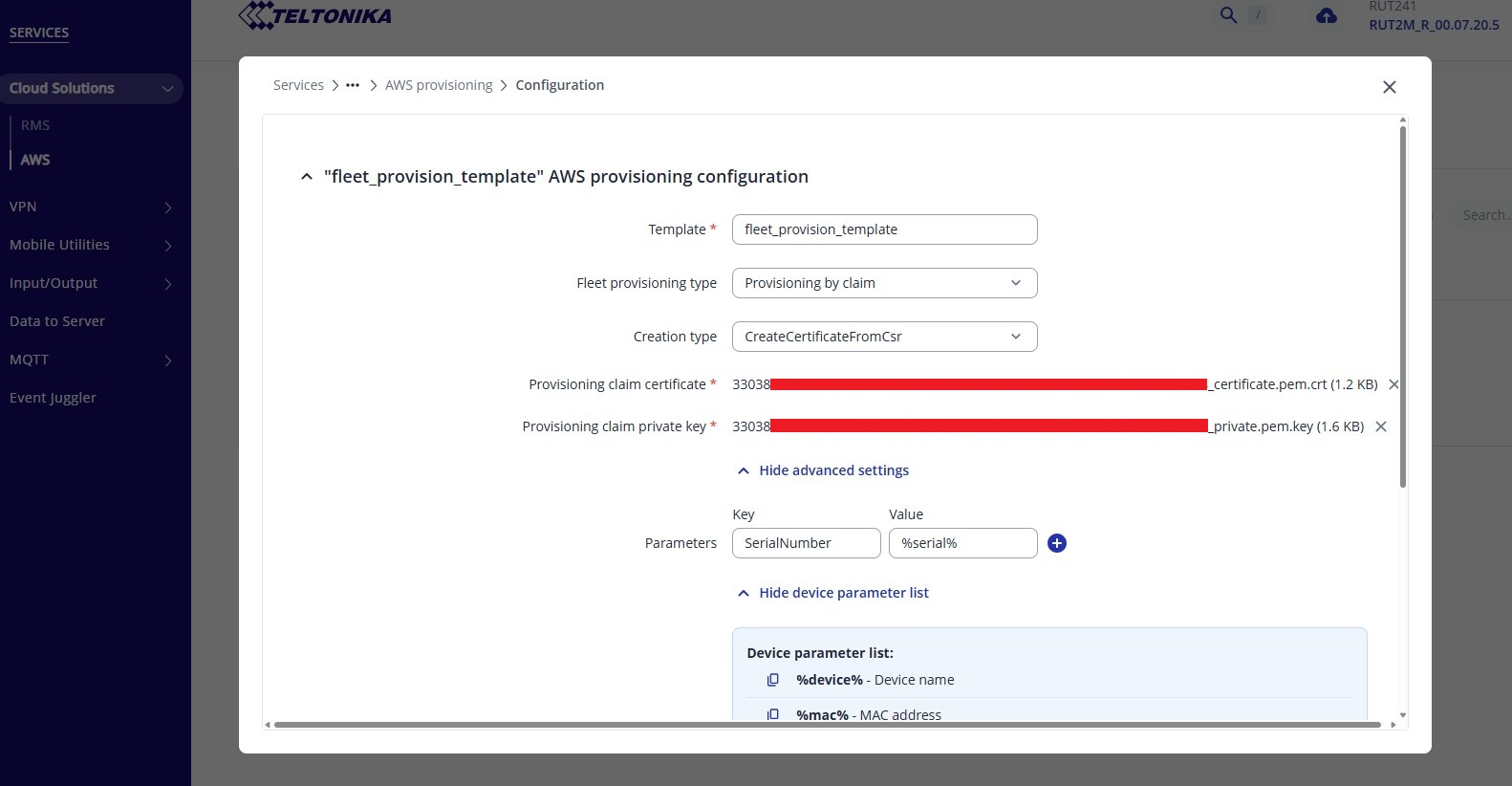1512x786 pixels.
Task: Copy the %mac% parameter to clipboard
Action: 772,714
